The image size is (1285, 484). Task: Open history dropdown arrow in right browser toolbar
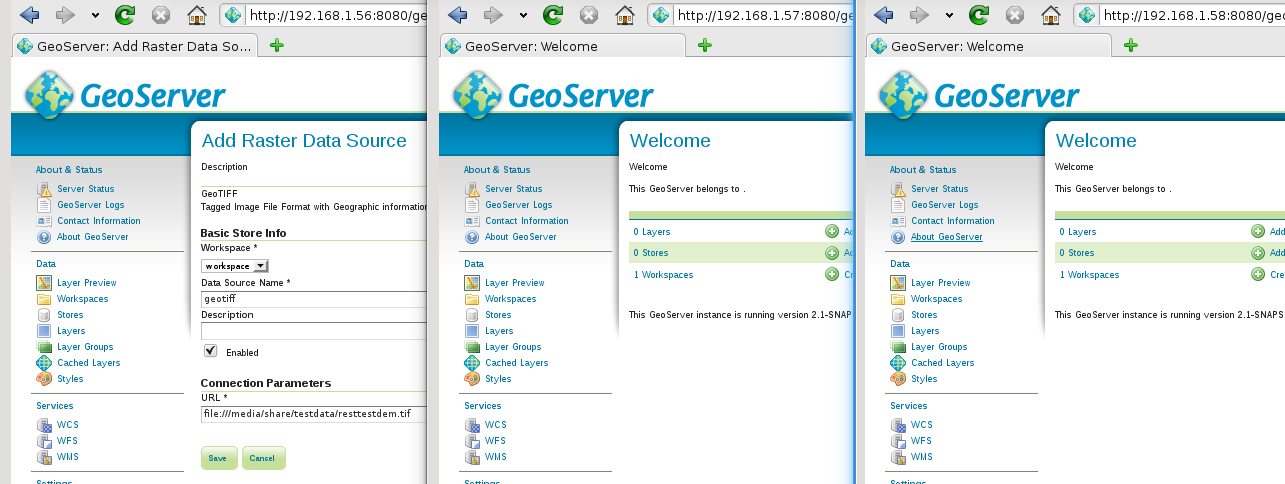[x=949, y=16]
